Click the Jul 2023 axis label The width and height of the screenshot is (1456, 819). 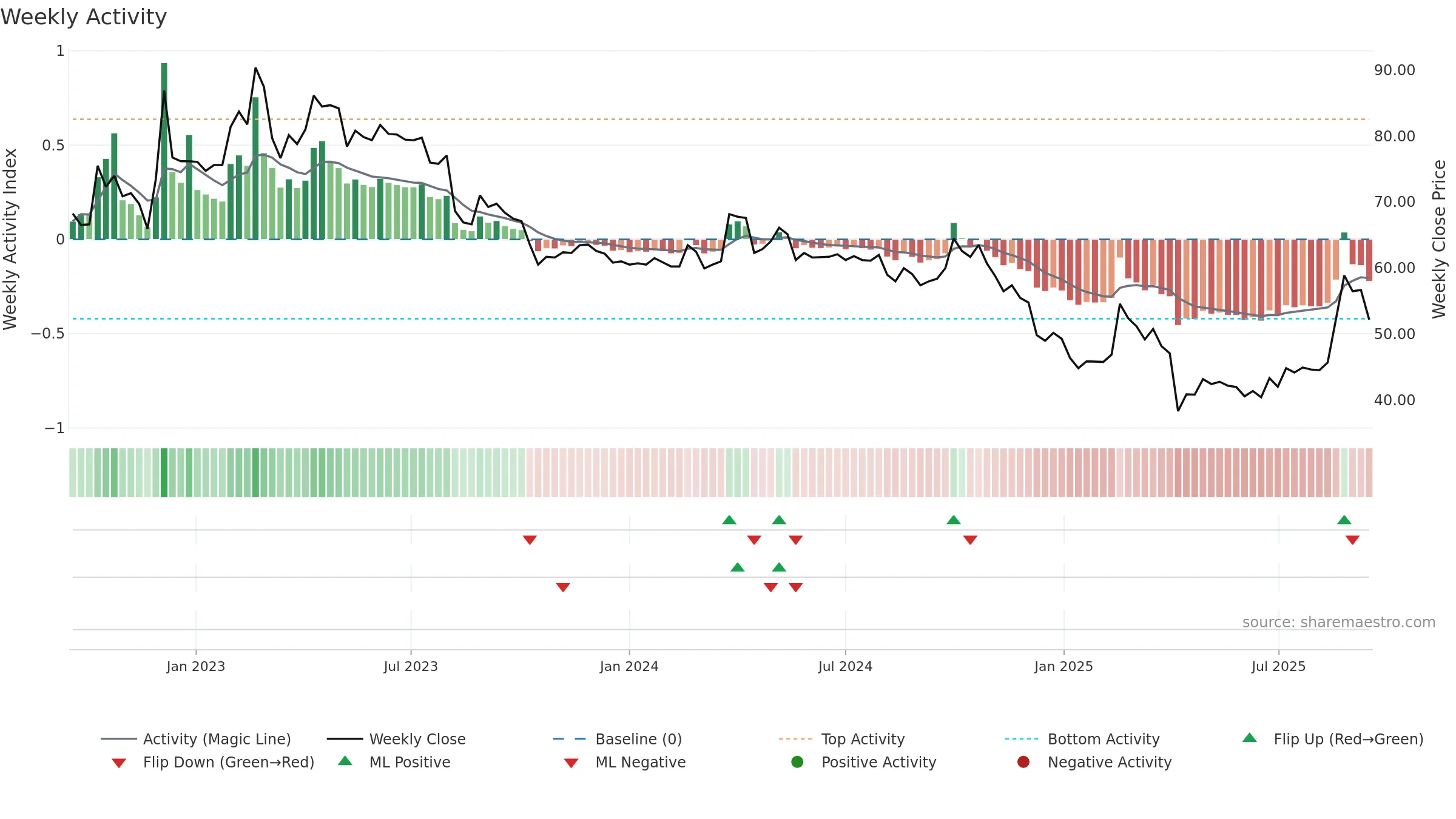[x=411, y=667]
